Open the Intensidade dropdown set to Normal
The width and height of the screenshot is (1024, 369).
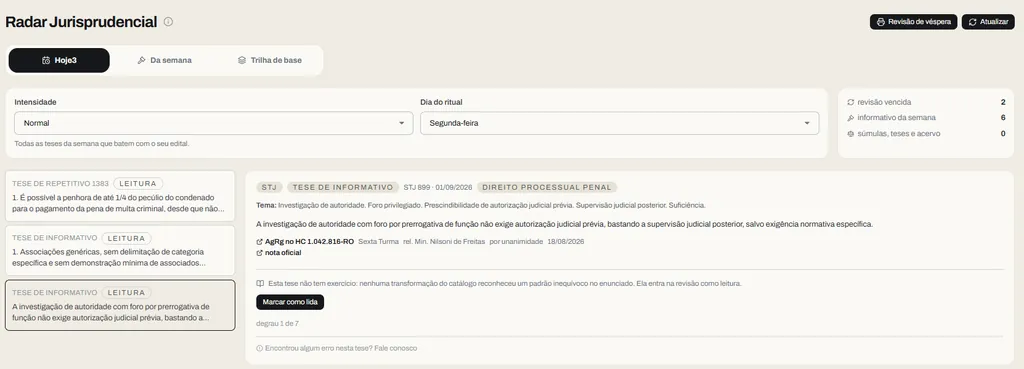point(214,123)
